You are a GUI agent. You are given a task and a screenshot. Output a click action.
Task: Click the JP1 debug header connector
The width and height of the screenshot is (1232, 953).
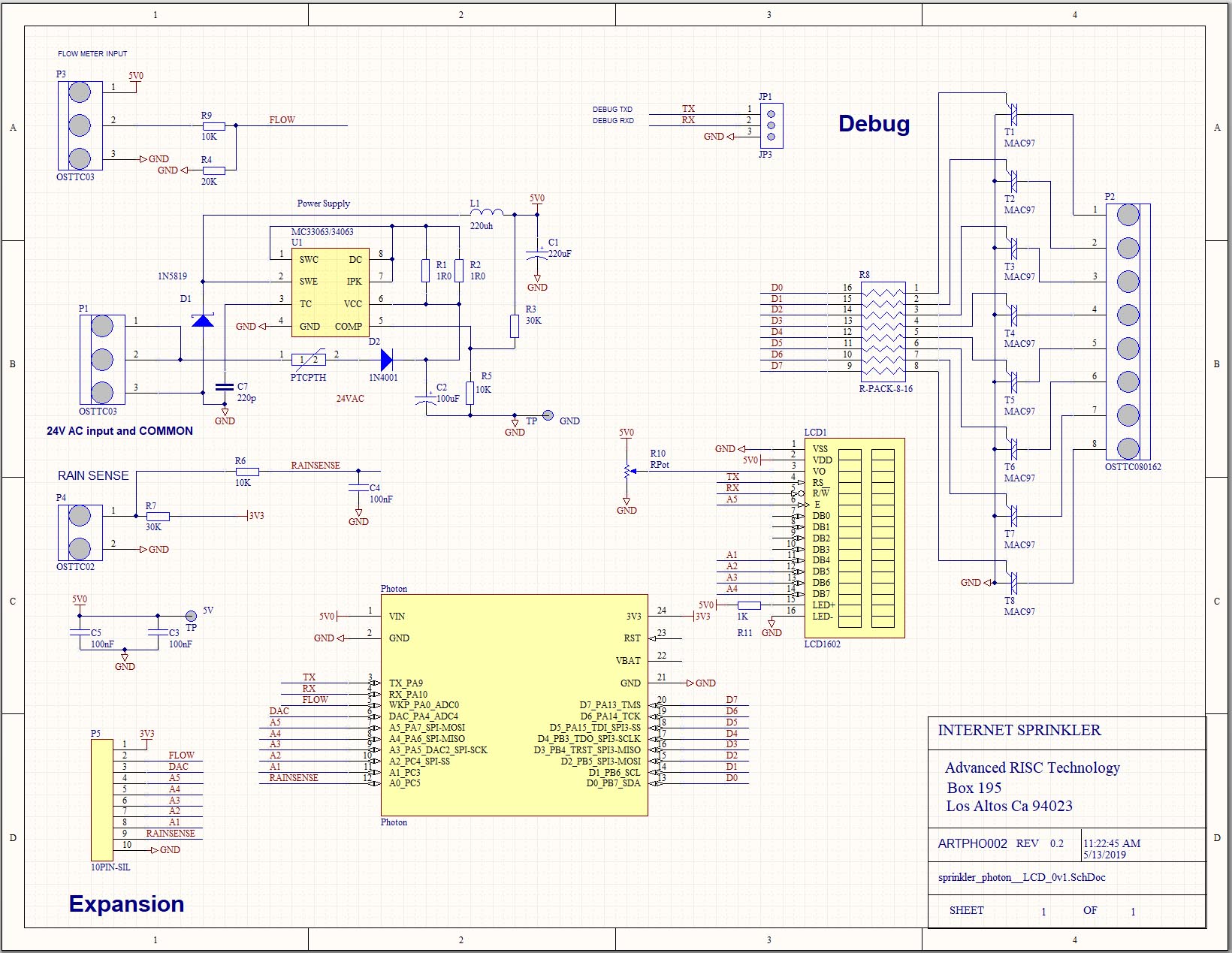(772, 125)
